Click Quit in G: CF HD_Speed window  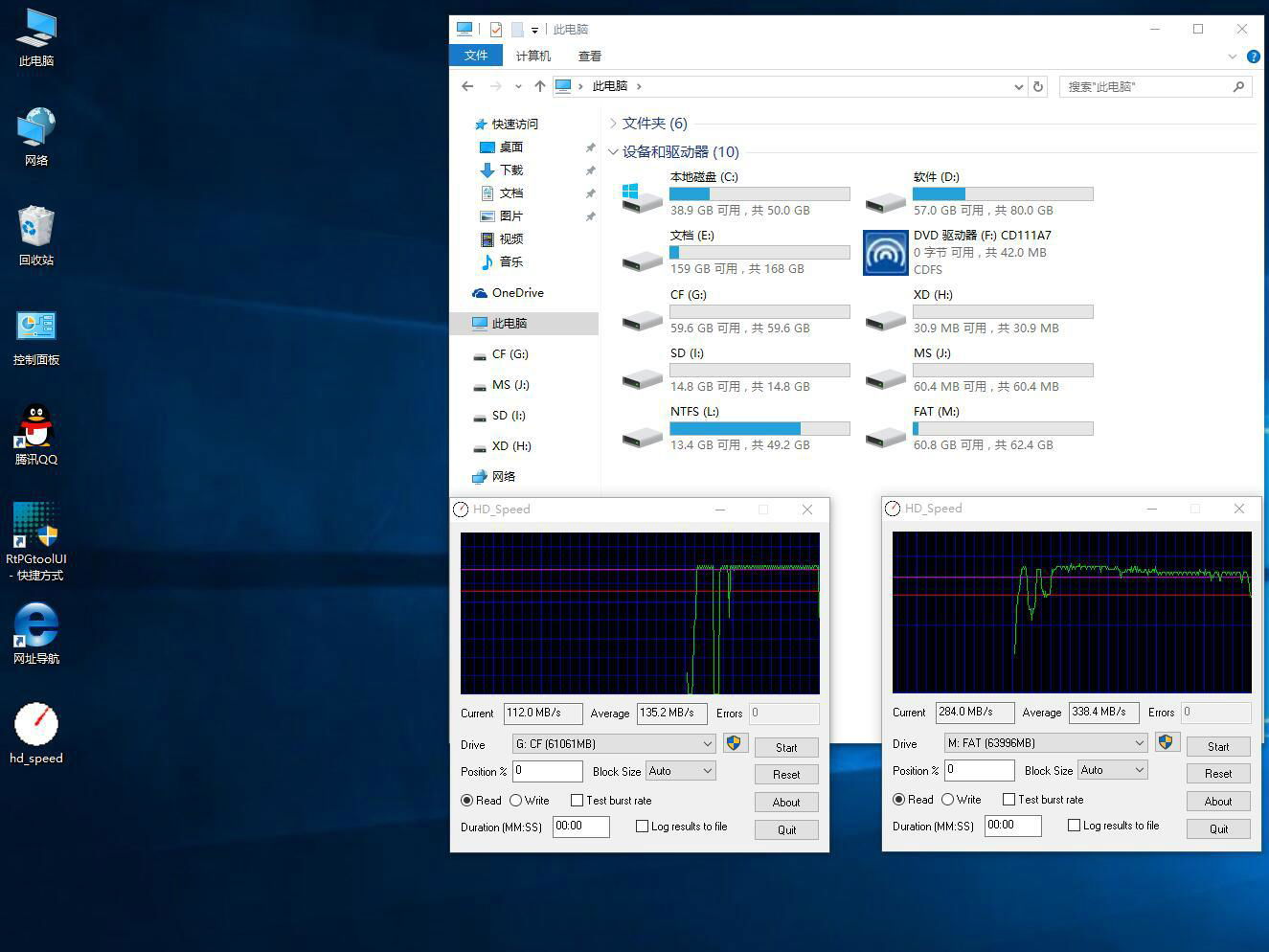[x=786, y=830]
